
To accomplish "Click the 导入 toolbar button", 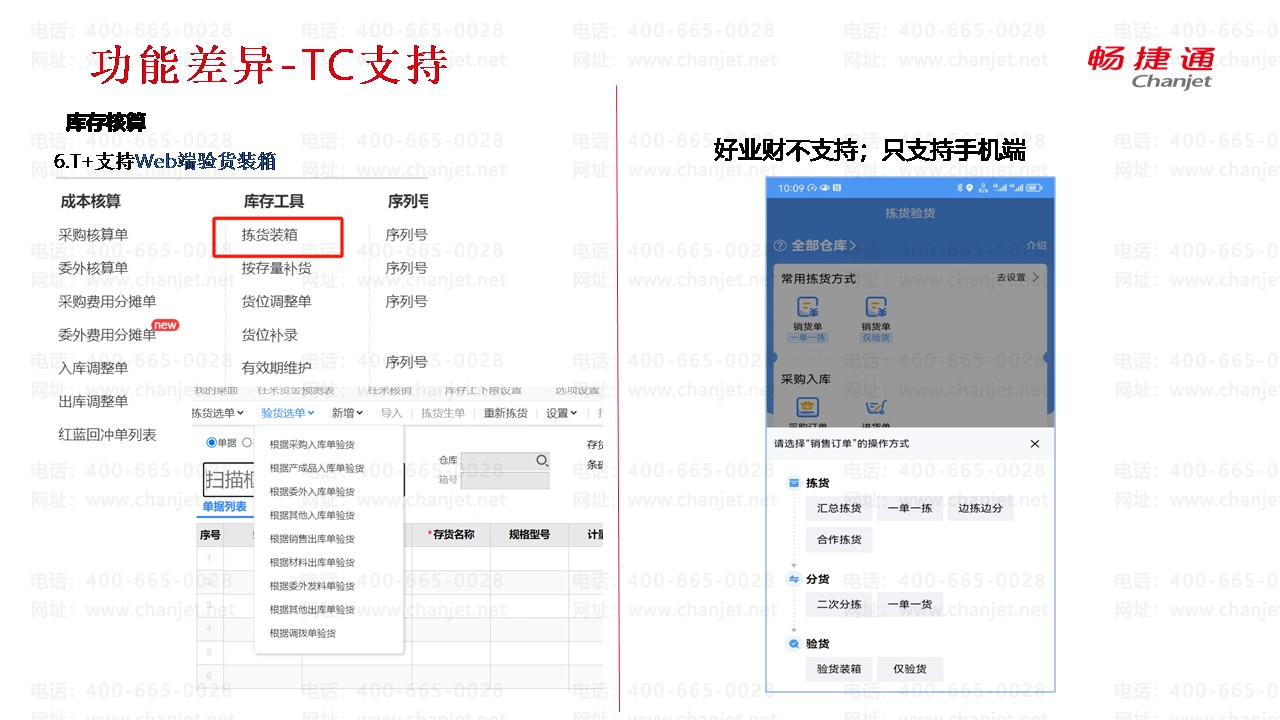I will coord(391,413).
